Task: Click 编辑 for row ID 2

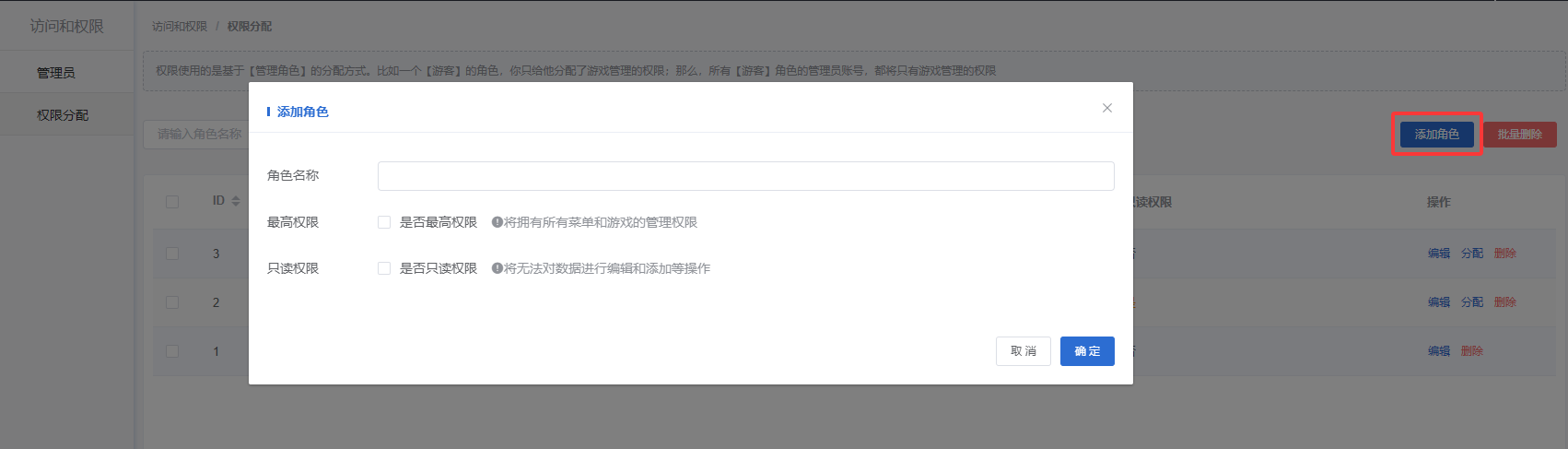Action: tap(1439, 302)
